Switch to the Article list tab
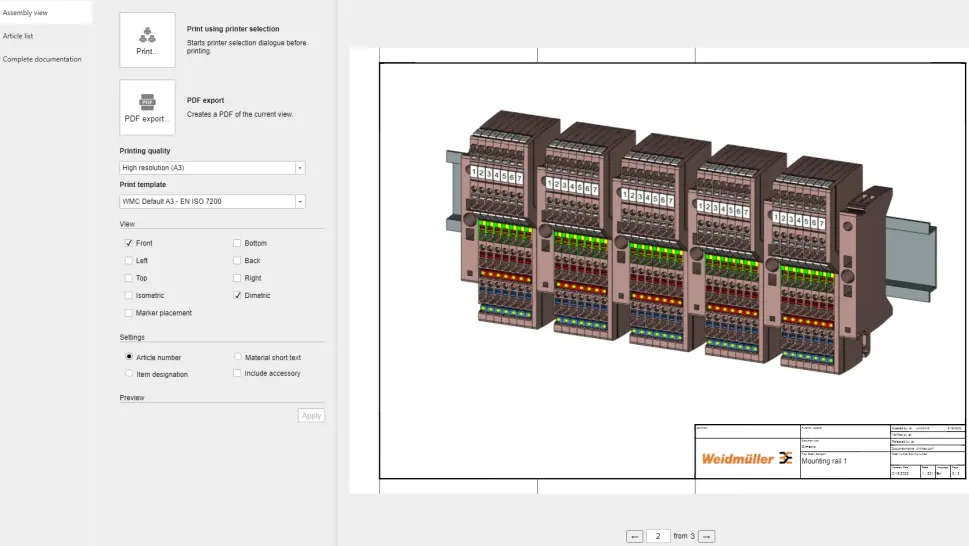 point(18,35)
